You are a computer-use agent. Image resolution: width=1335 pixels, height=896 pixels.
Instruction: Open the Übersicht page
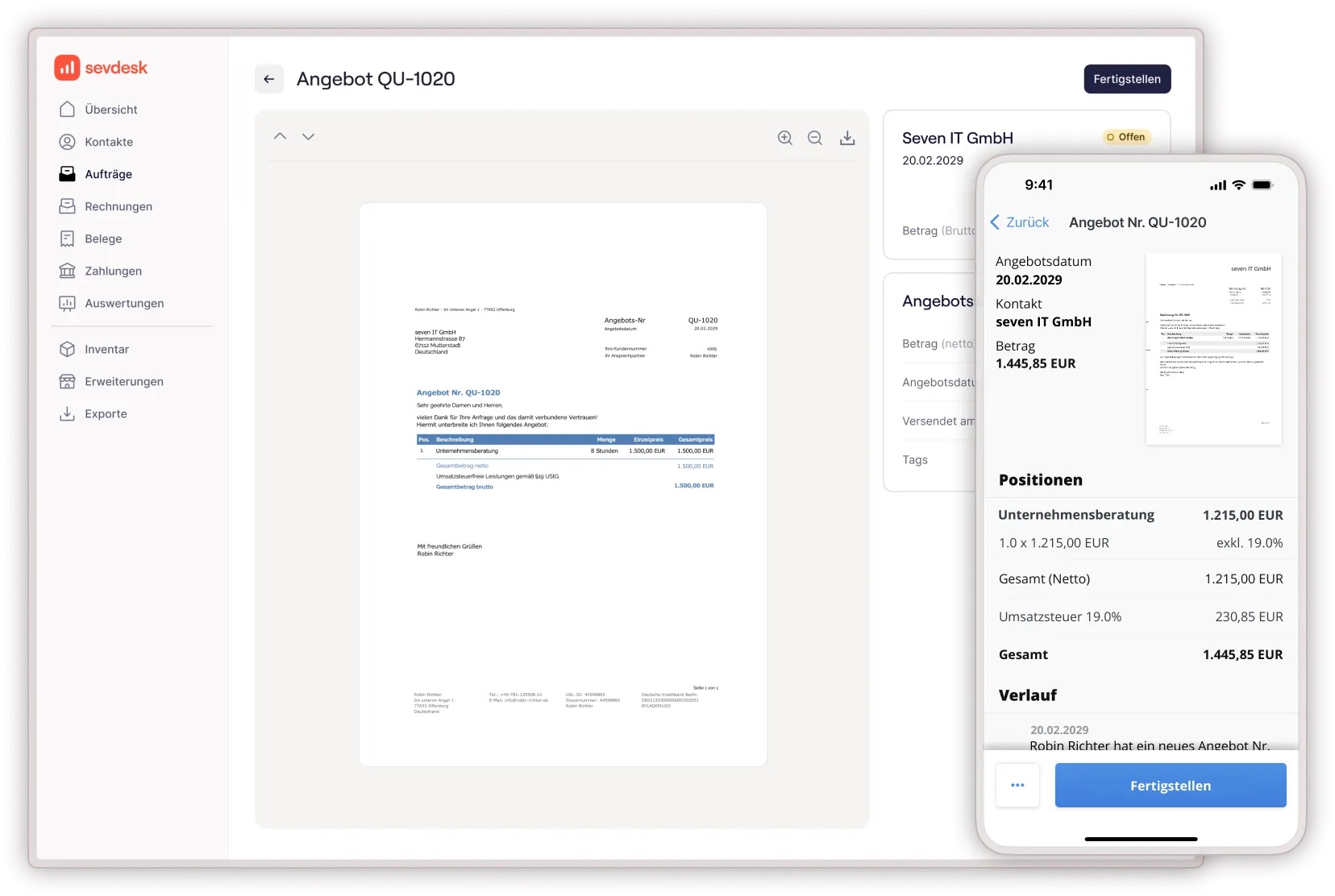pos(111,109)
